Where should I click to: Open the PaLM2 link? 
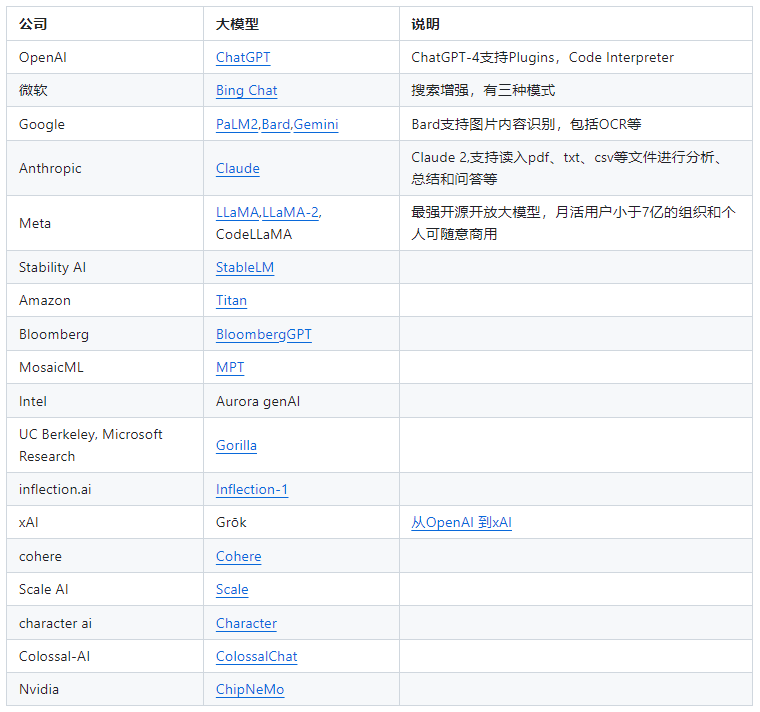pos(237,125)
